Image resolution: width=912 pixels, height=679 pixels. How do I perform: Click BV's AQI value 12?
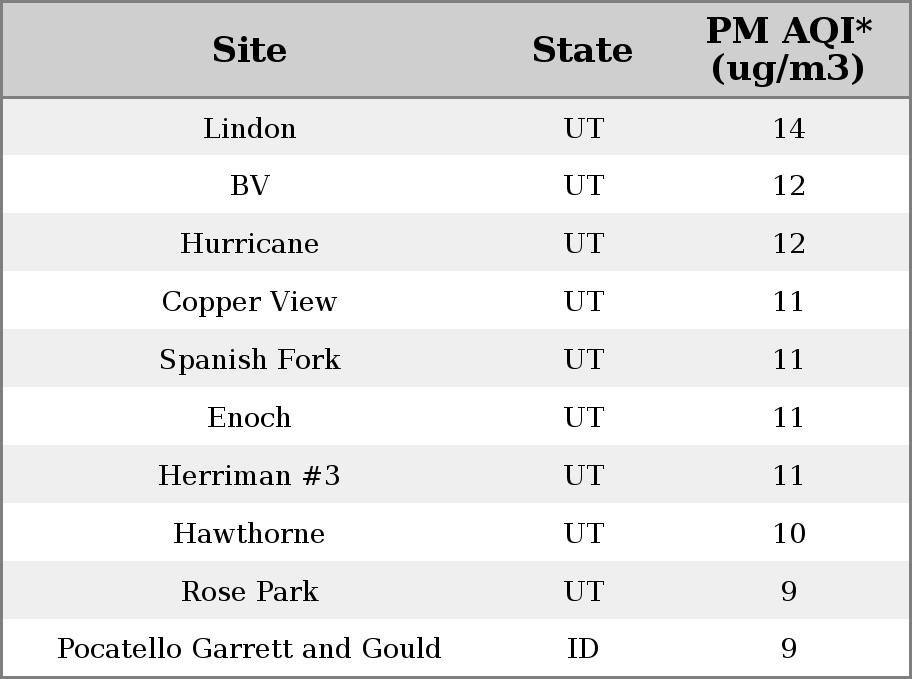(x=789, y=186)
